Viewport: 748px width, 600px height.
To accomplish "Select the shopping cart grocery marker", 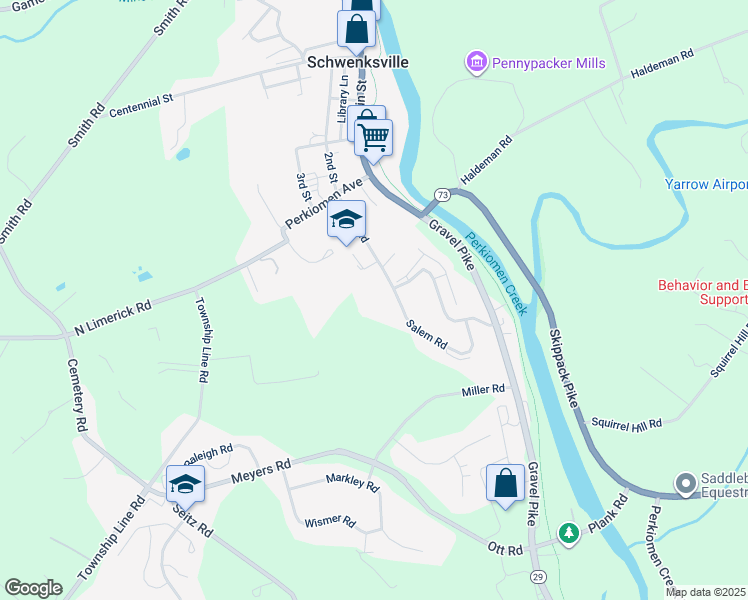I will tap(374, 141).
